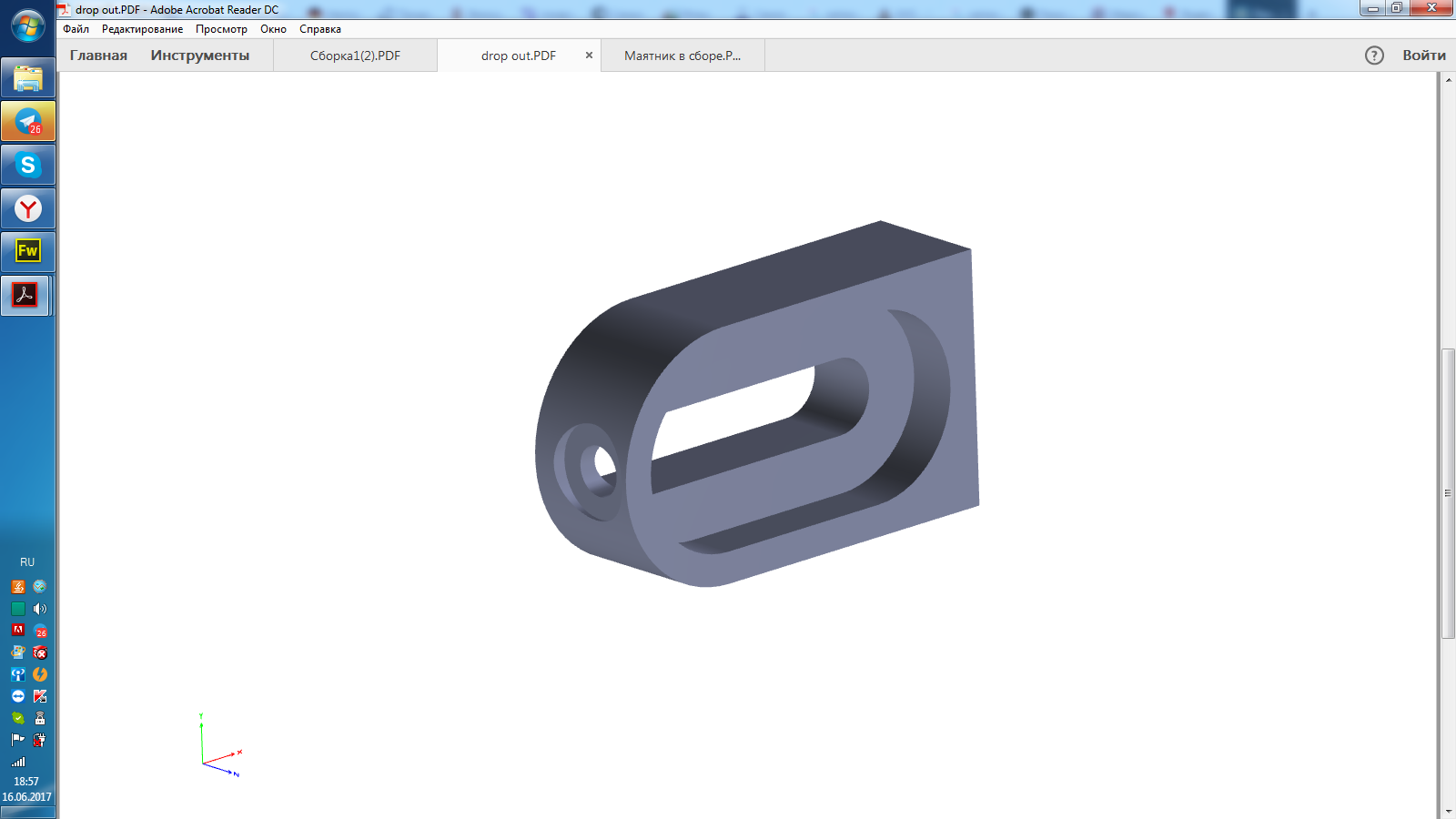Click the Help question mark icon

click(x=1374, y=56)
